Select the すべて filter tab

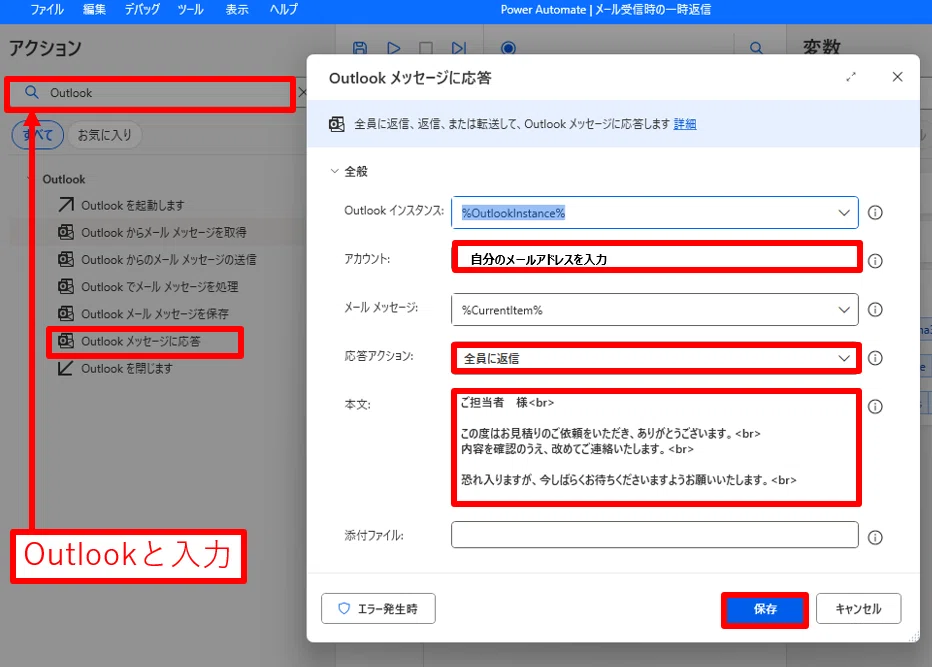coord(37,135)
